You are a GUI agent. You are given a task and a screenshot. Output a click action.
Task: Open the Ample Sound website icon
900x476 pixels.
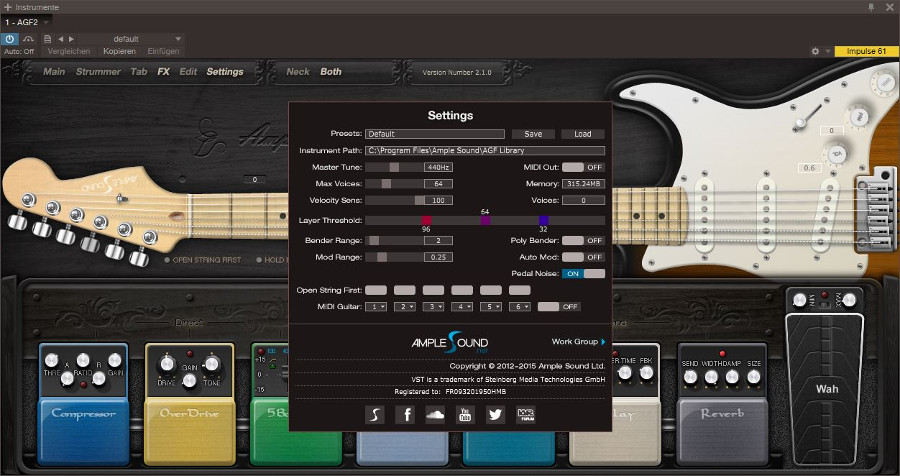pos(375,415)
